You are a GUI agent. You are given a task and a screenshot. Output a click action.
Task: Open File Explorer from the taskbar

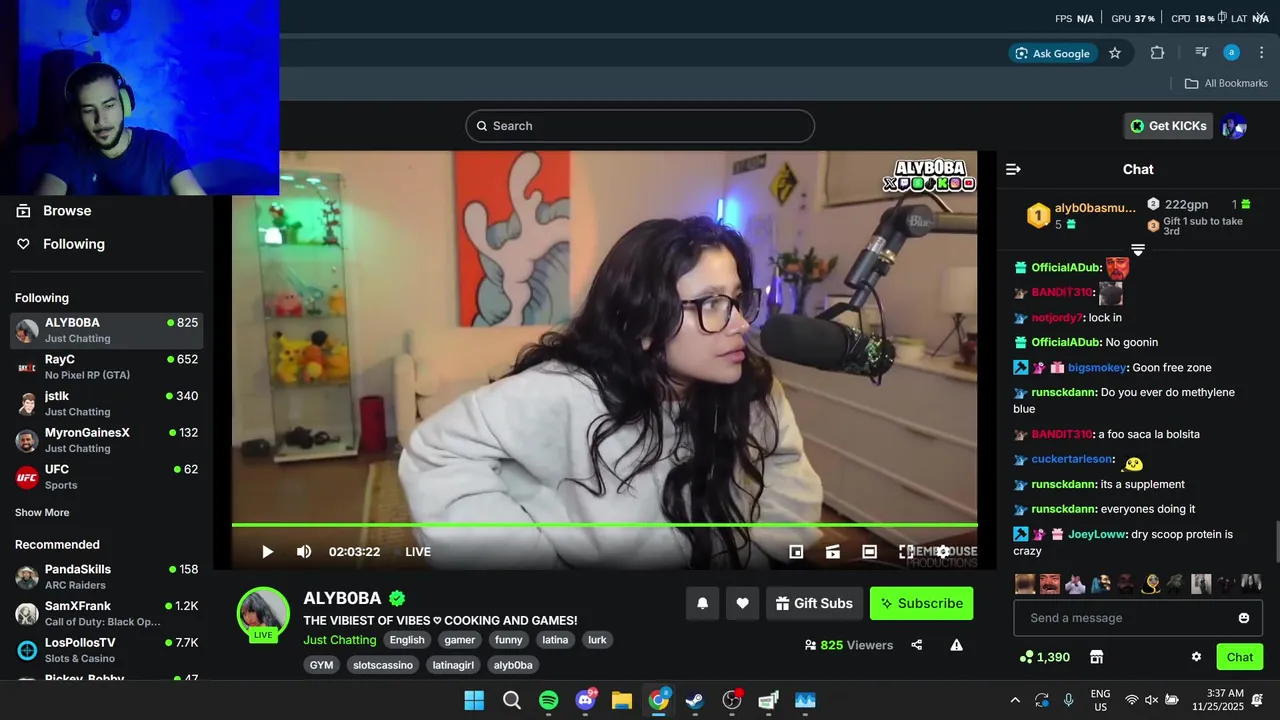pyautogui.click(x=622, y=700)
